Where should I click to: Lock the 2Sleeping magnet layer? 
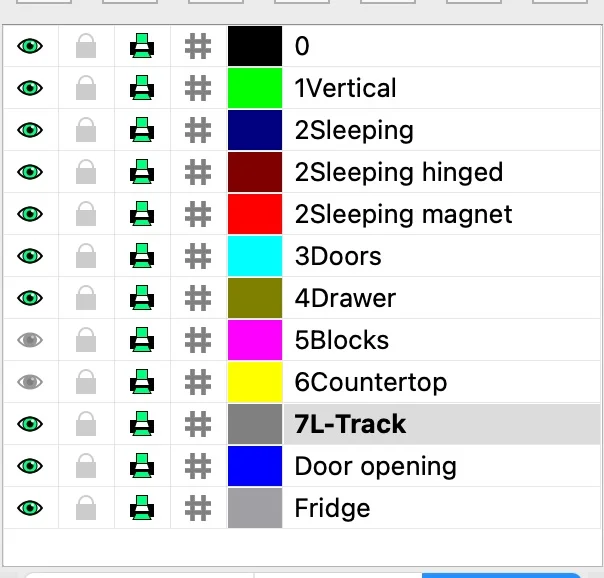tap(87, 215)
